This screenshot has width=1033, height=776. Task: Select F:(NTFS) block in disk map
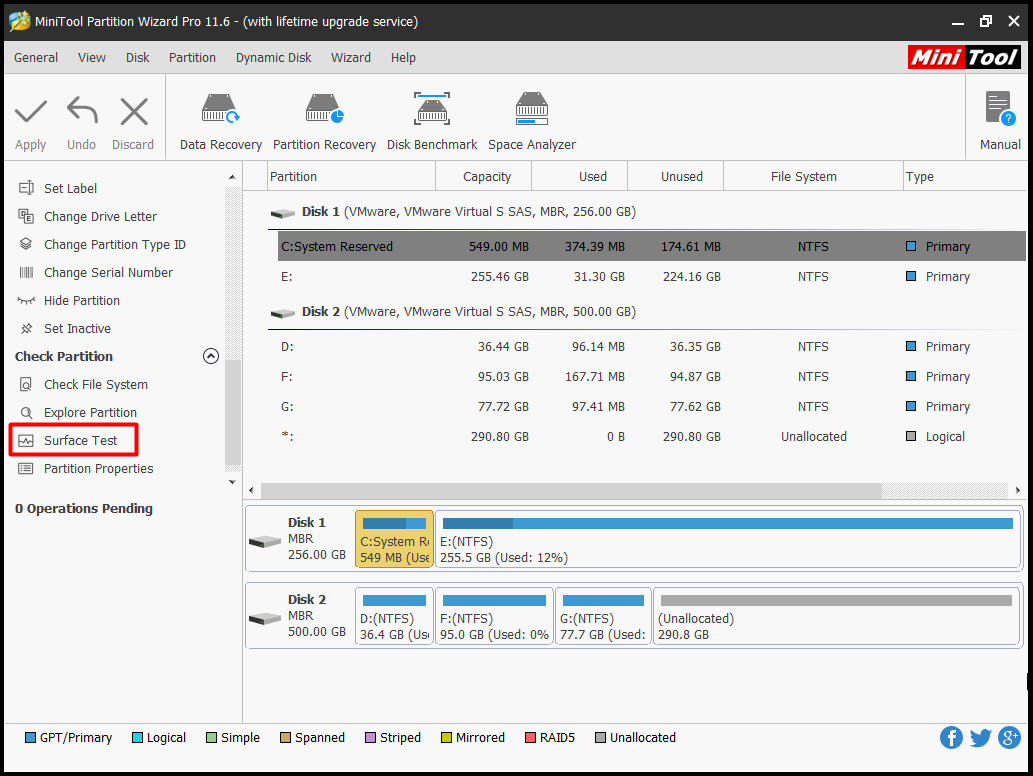click(494, 616)
